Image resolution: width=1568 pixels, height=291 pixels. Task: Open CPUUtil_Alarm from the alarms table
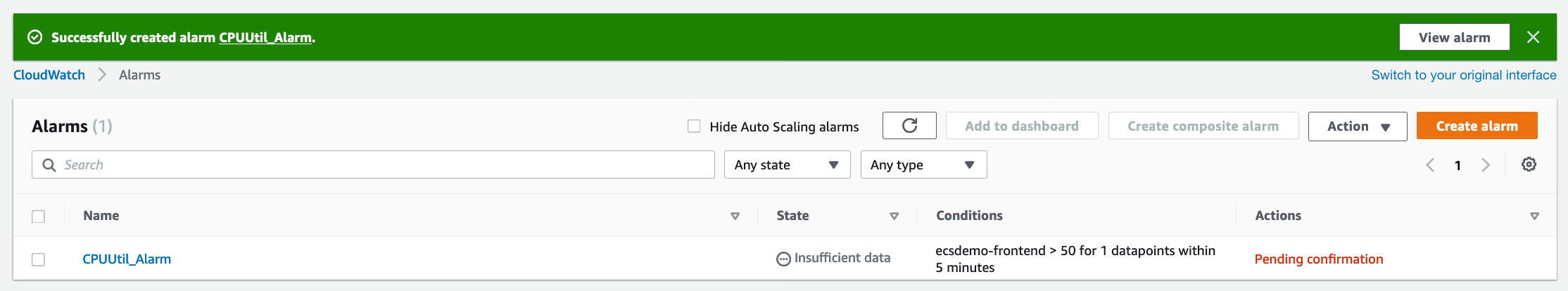pyautogui.click(x=127, y=259)
